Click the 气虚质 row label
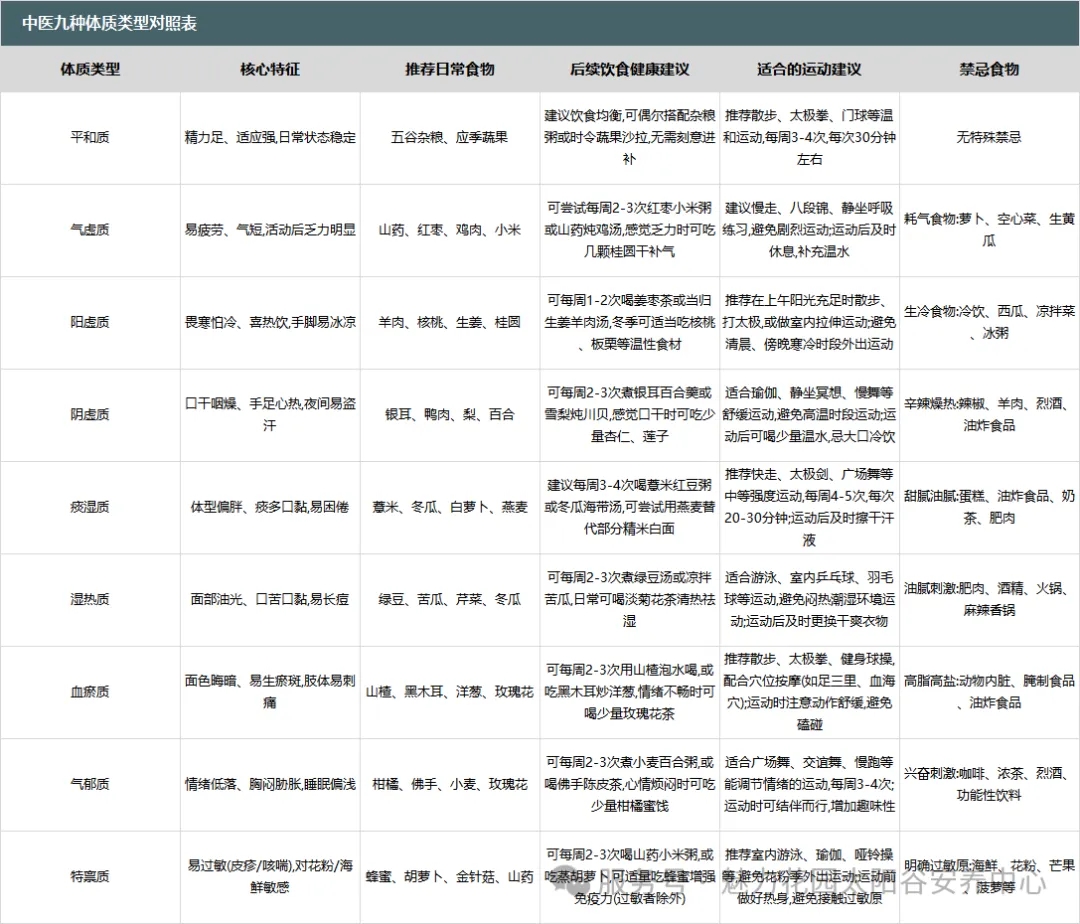 pyautogui.click(x=90, y=230)
